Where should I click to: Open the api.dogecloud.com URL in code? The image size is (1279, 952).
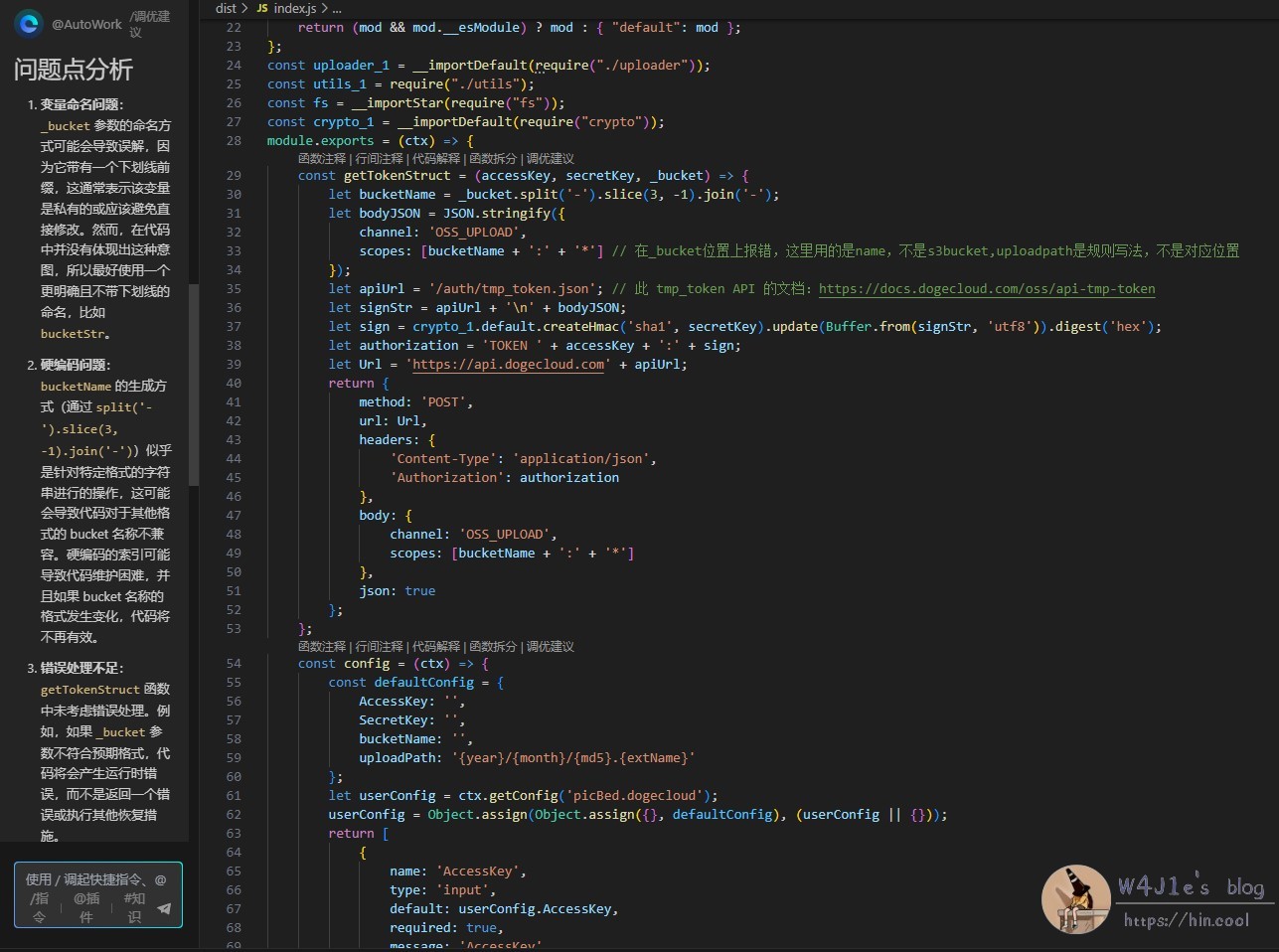[x=508, y=365]
